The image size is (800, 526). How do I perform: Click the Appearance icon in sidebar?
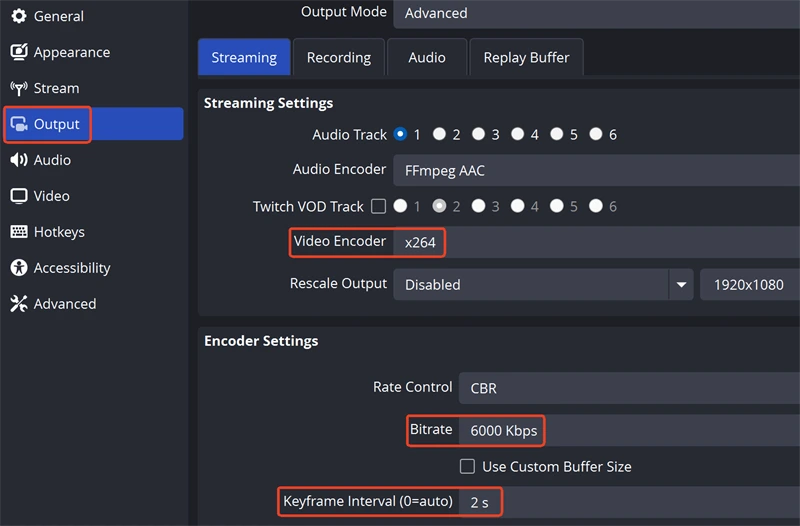tap(19, 52)
